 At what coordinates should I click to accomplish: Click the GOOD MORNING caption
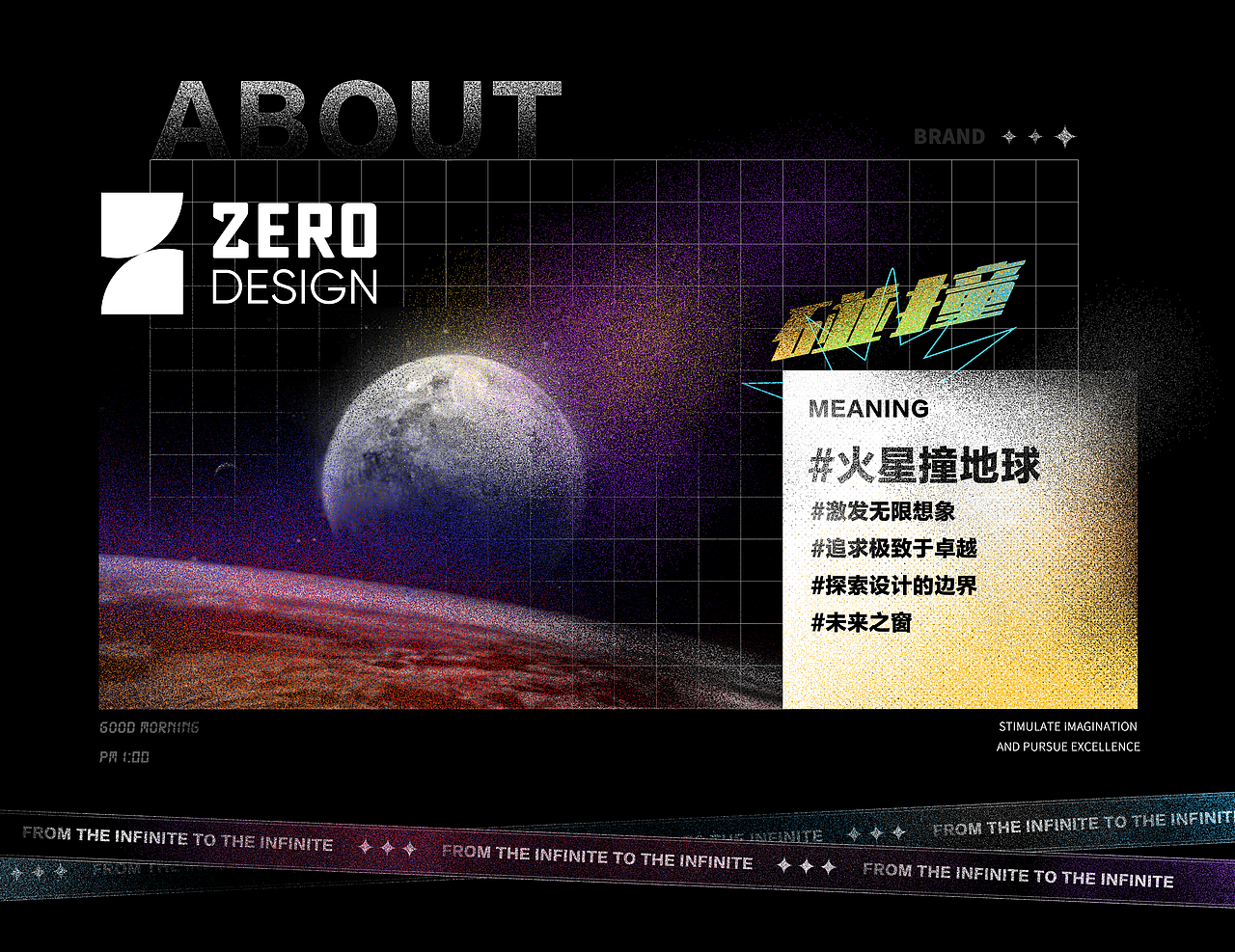click(x=150, y=727)
